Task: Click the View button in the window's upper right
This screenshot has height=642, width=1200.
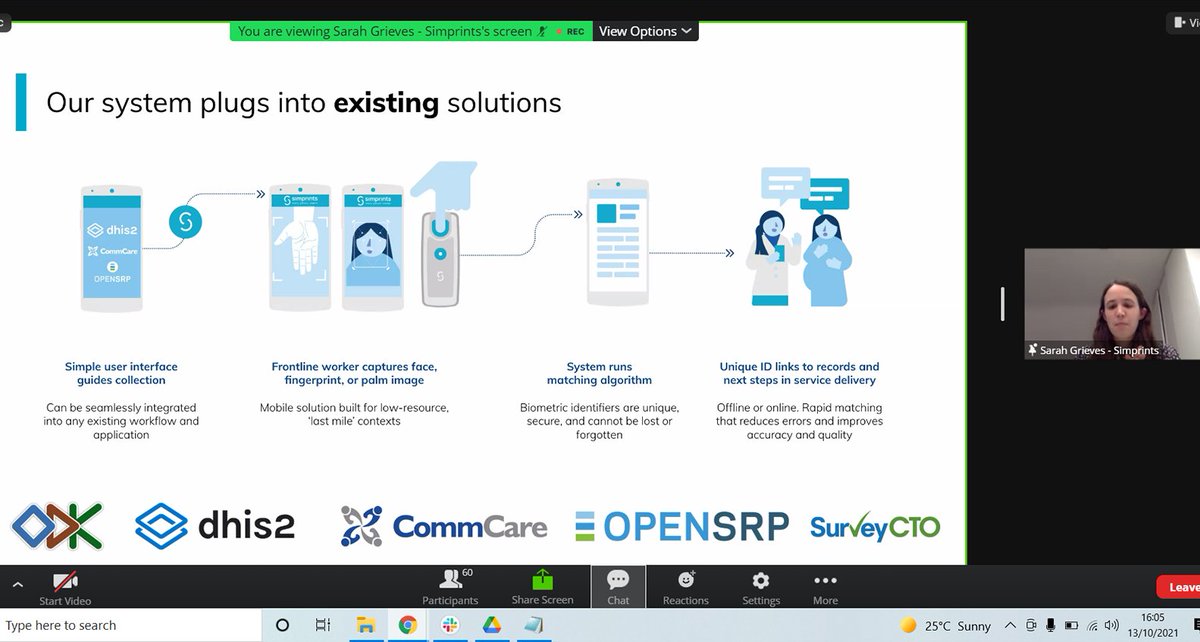Action: [x=1184, y=23]
